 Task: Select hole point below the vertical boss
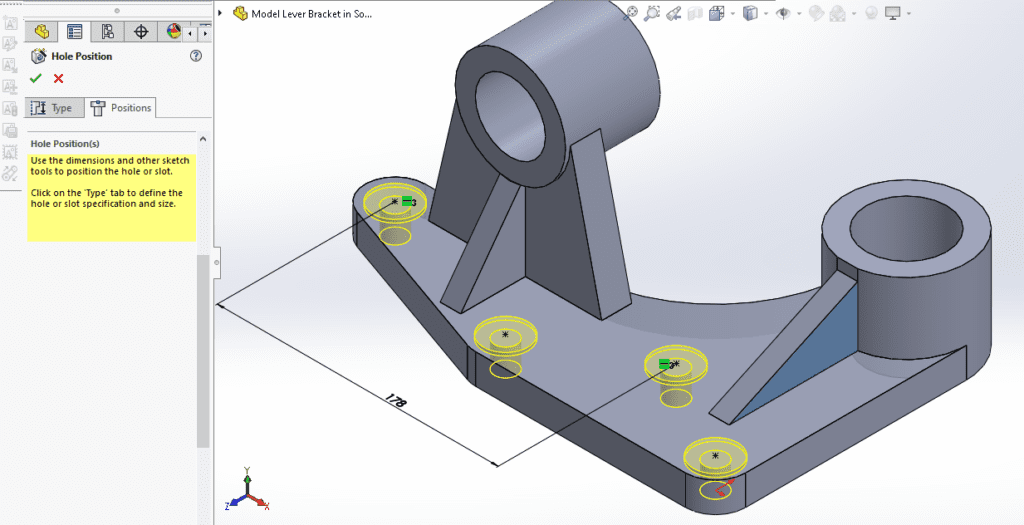[x=505, y=334]
